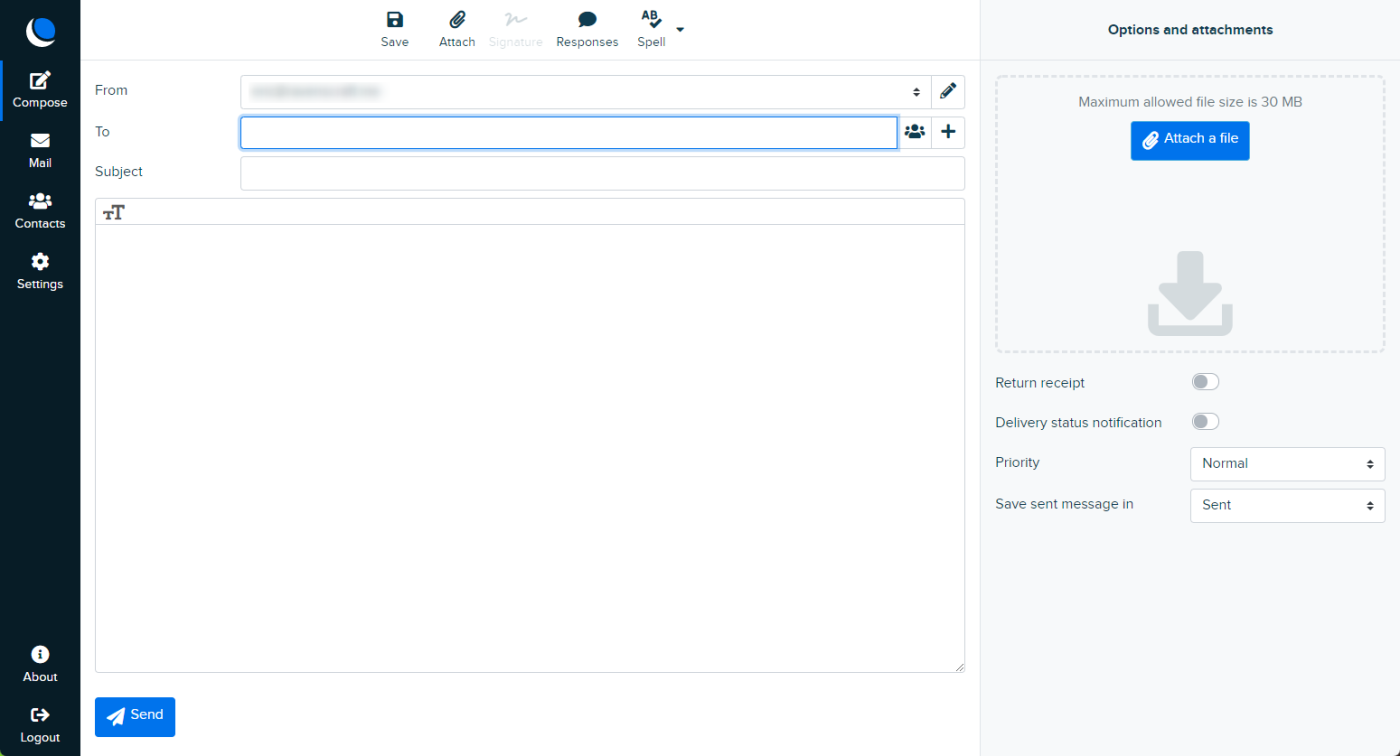Go to Mail in the sidebar
The width and height of the screenshot is (1400, 756).
click(40, 150)
